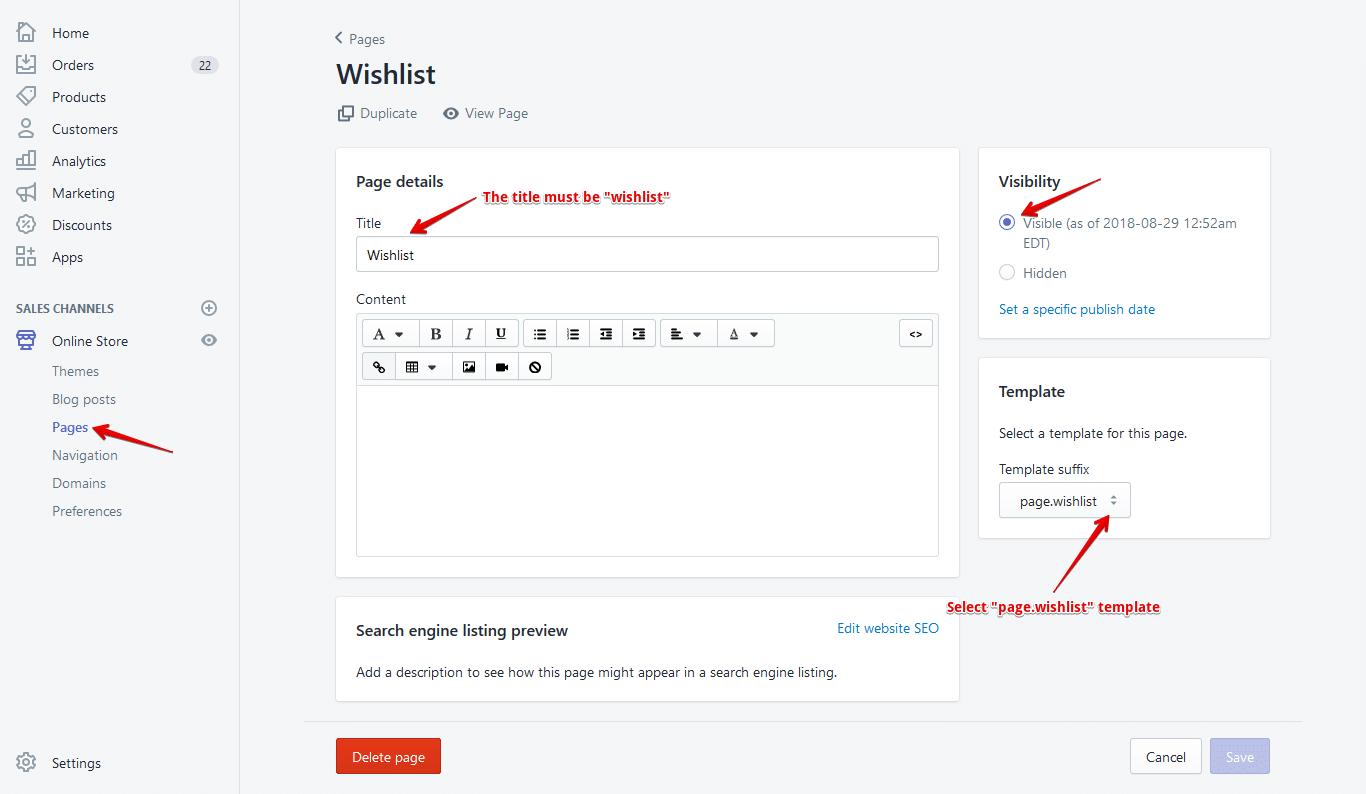Open the text alignment dropdown
Viewport: 1366px width, 794px height.
pyautogui.click(x=688, y=332)
